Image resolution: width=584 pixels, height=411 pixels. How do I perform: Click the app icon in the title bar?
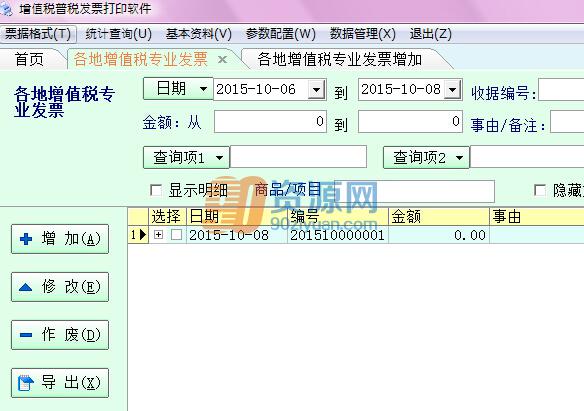click(6, 9)
